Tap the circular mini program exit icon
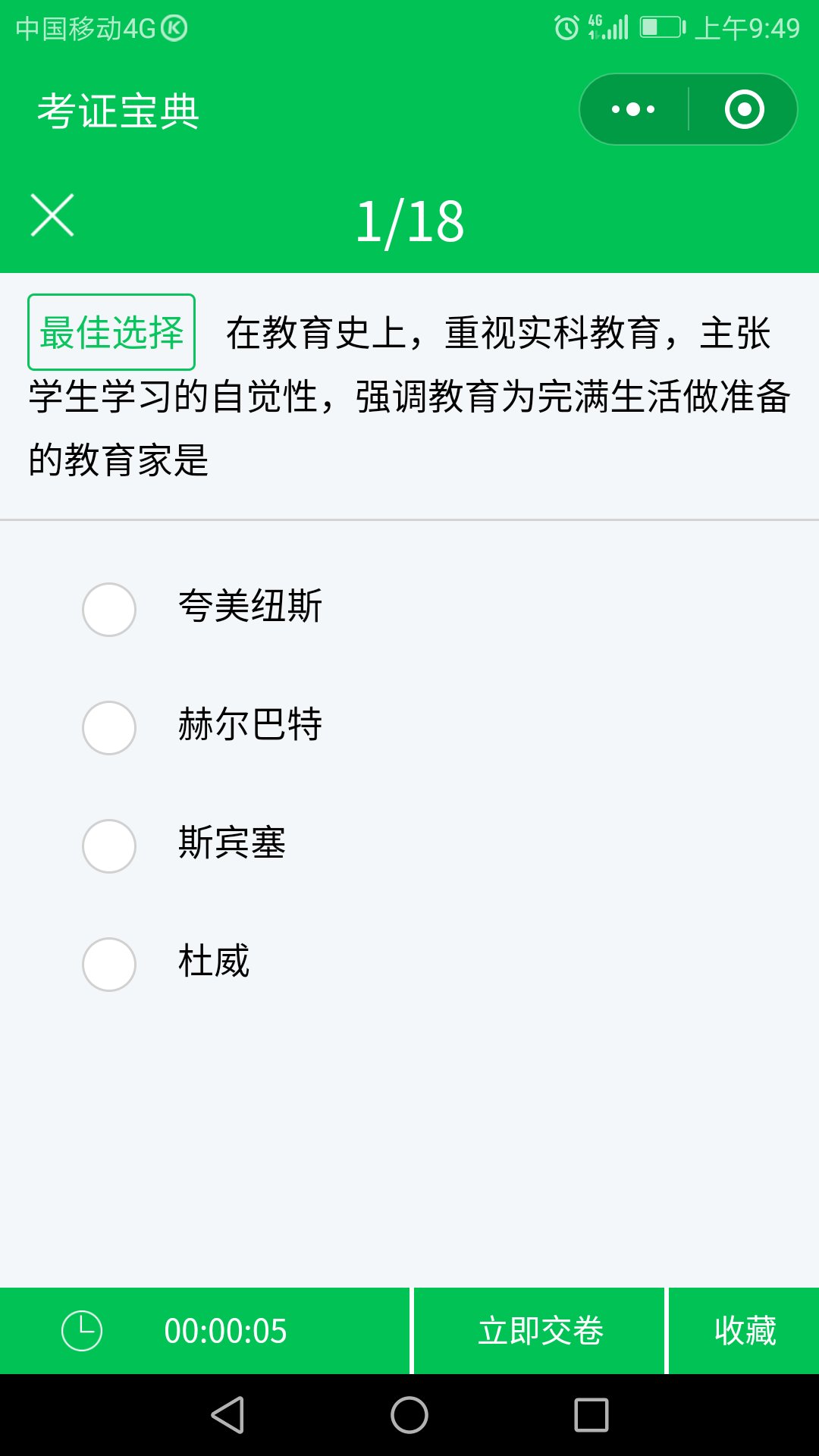 click(x=744, y=109)
